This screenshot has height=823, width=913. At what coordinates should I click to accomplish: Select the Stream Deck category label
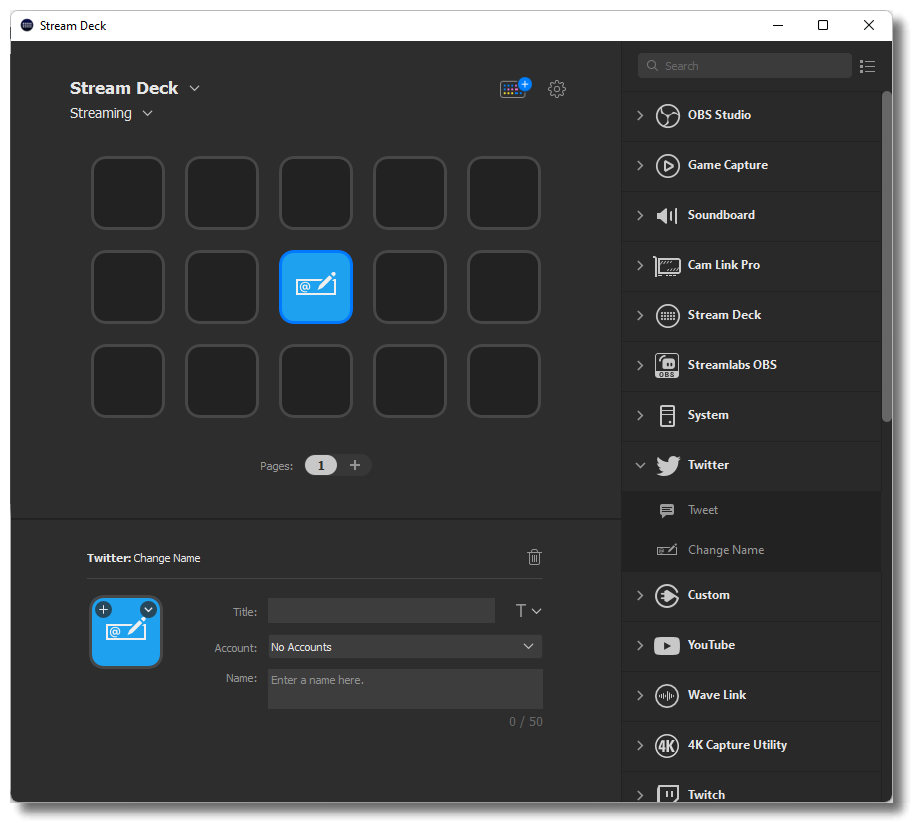724,315
